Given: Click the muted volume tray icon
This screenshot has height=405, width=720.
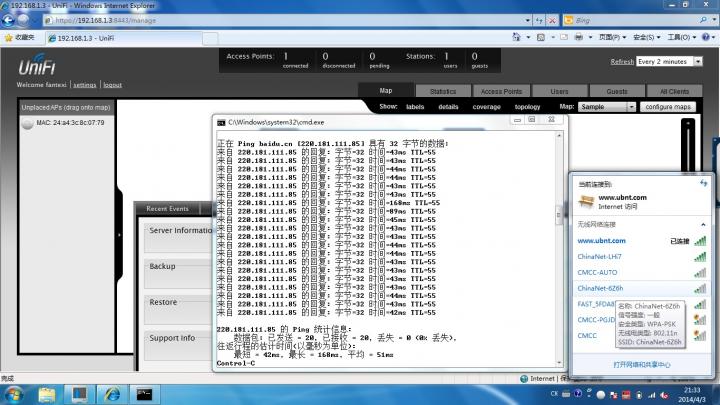Looking at the screenshot, I should pyautogui.click(x=664, y=395).
